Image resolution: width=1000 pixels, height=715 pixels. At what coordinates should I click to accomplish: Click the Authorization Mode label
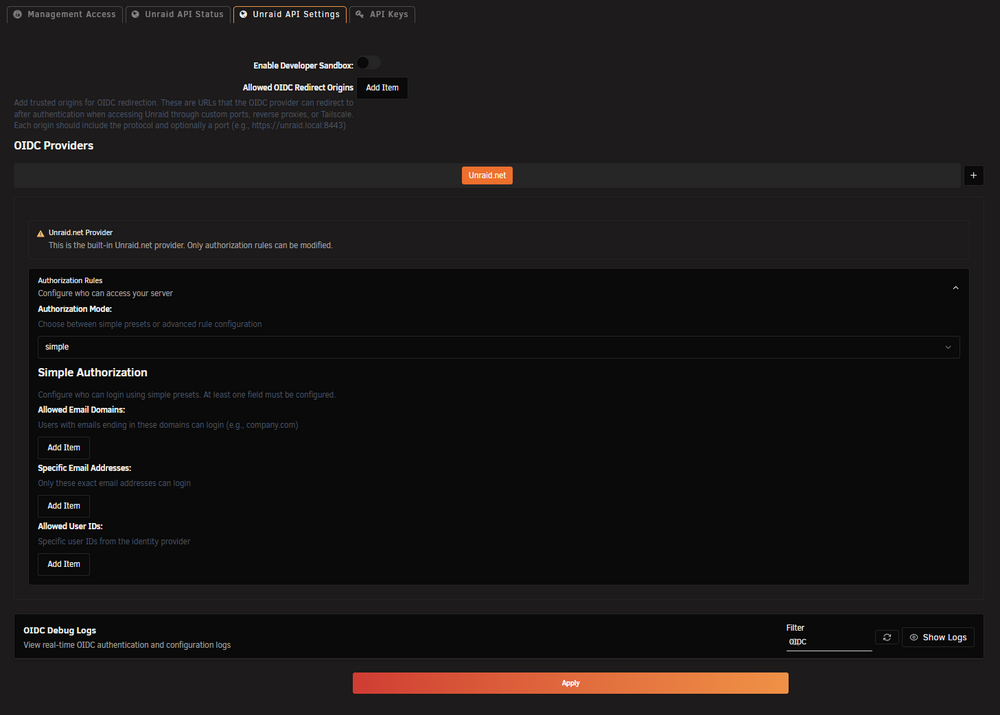tap(75, 309)
